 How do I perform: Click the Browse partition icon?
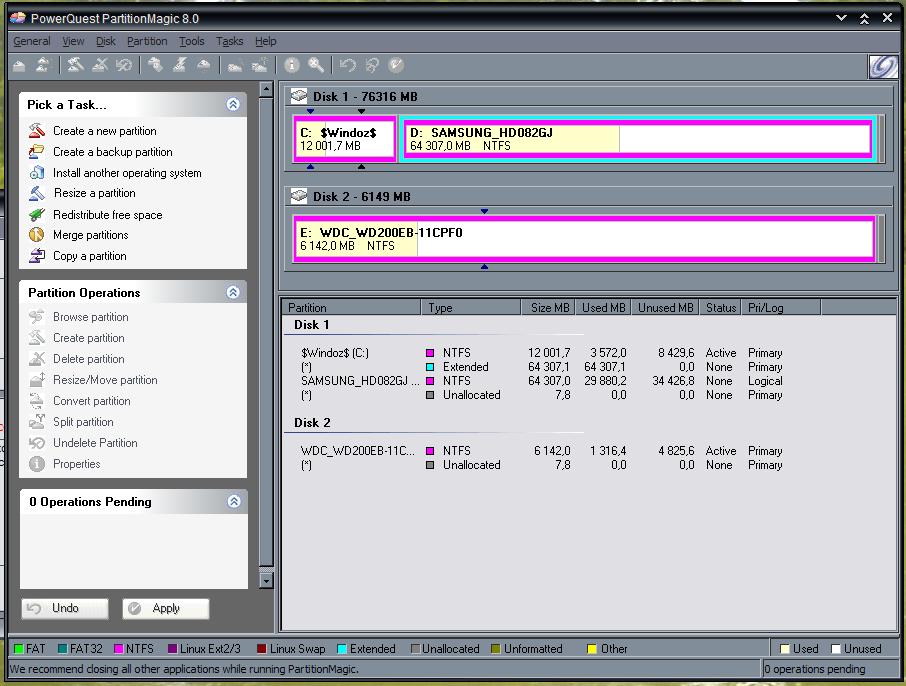[37, 317]
